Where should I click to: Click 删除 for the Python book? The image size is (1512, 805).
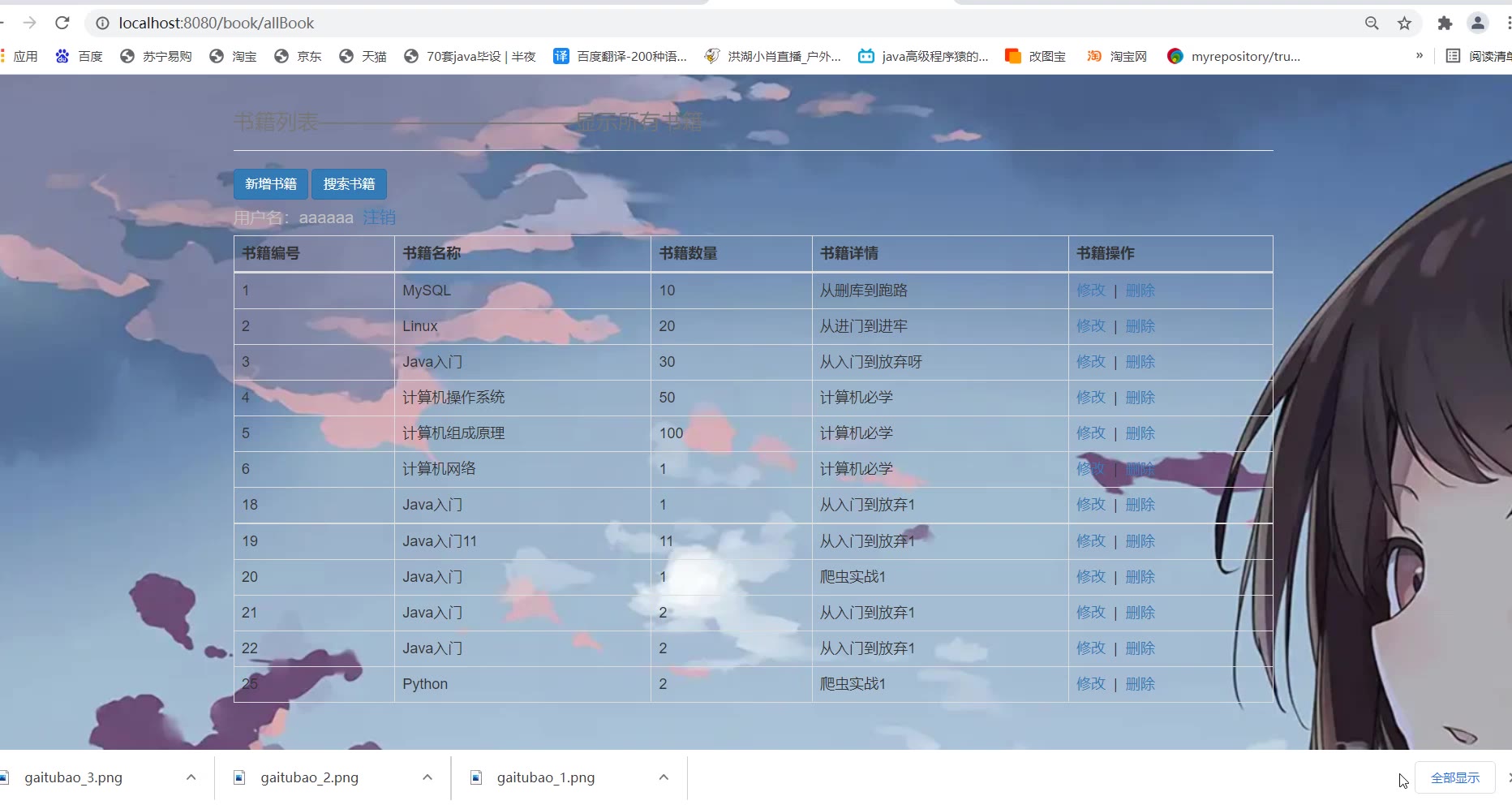click(x=1140, y=684)
